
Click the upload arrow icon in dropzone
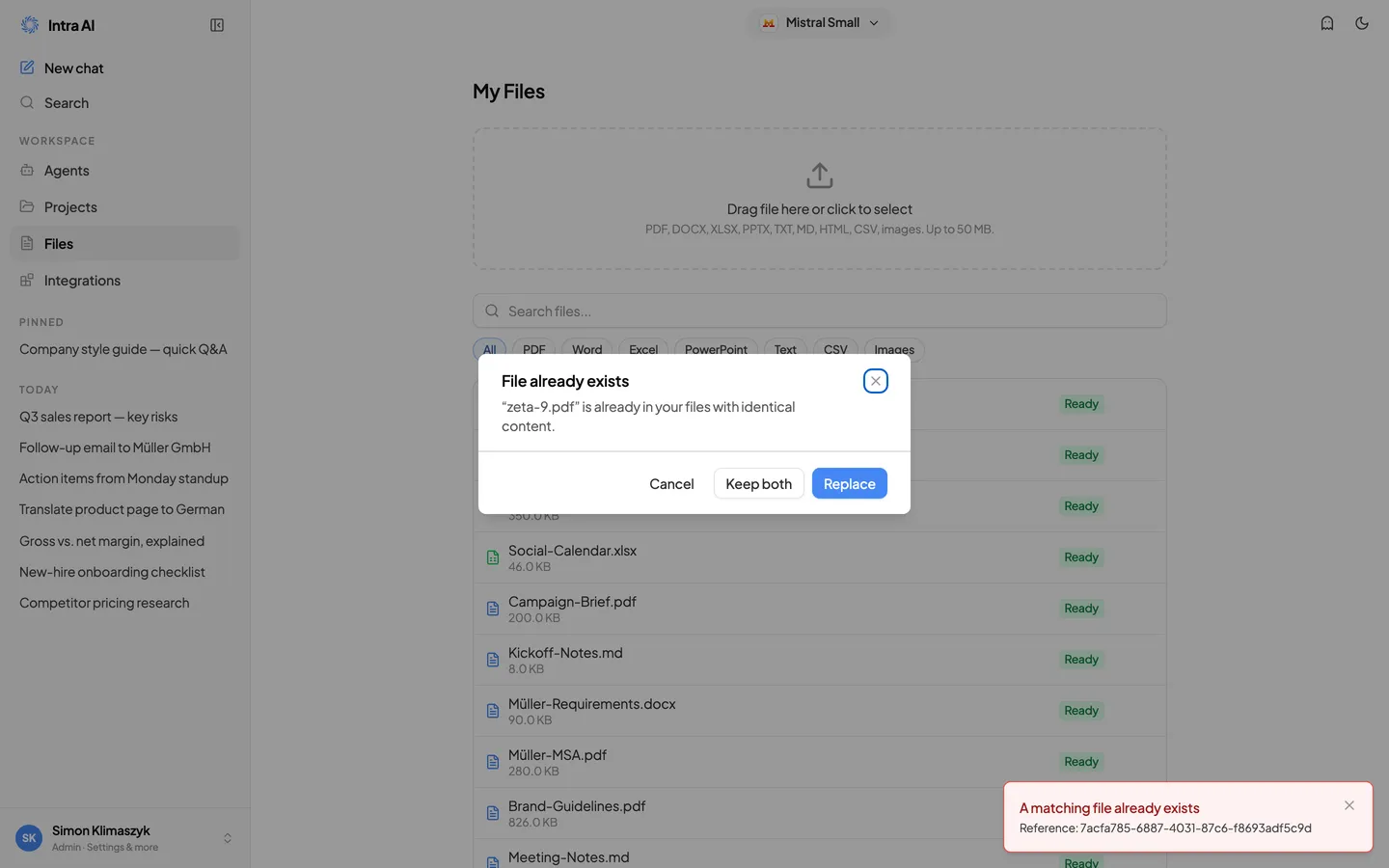820,176
